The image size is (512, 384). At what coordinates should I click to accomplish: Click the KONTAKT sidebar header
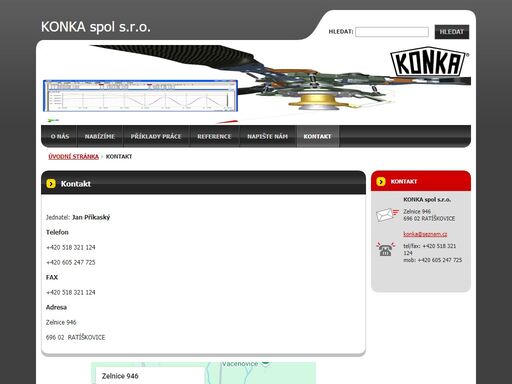click(421, 181)
